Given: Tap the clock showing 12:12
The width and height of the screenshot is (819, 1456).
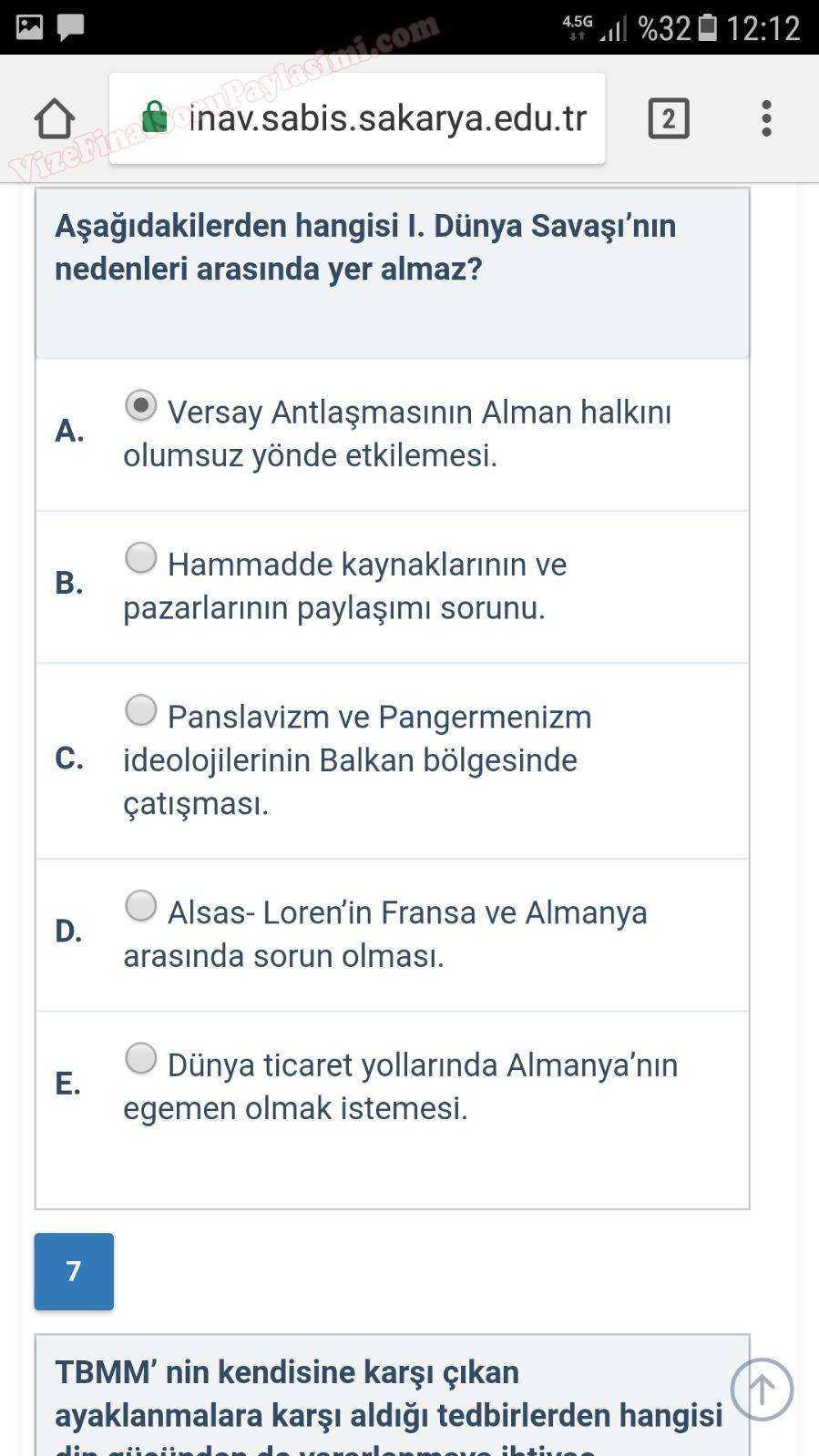Looking at the screenshot, I should 763,28.
